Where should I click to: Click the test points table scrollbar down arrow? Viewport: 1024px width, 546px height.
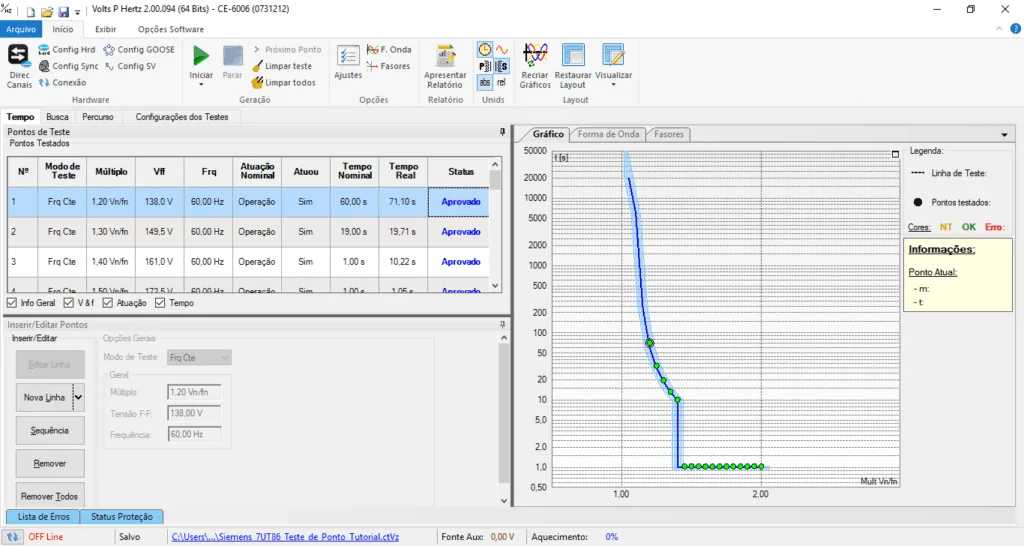coord(495,285)
